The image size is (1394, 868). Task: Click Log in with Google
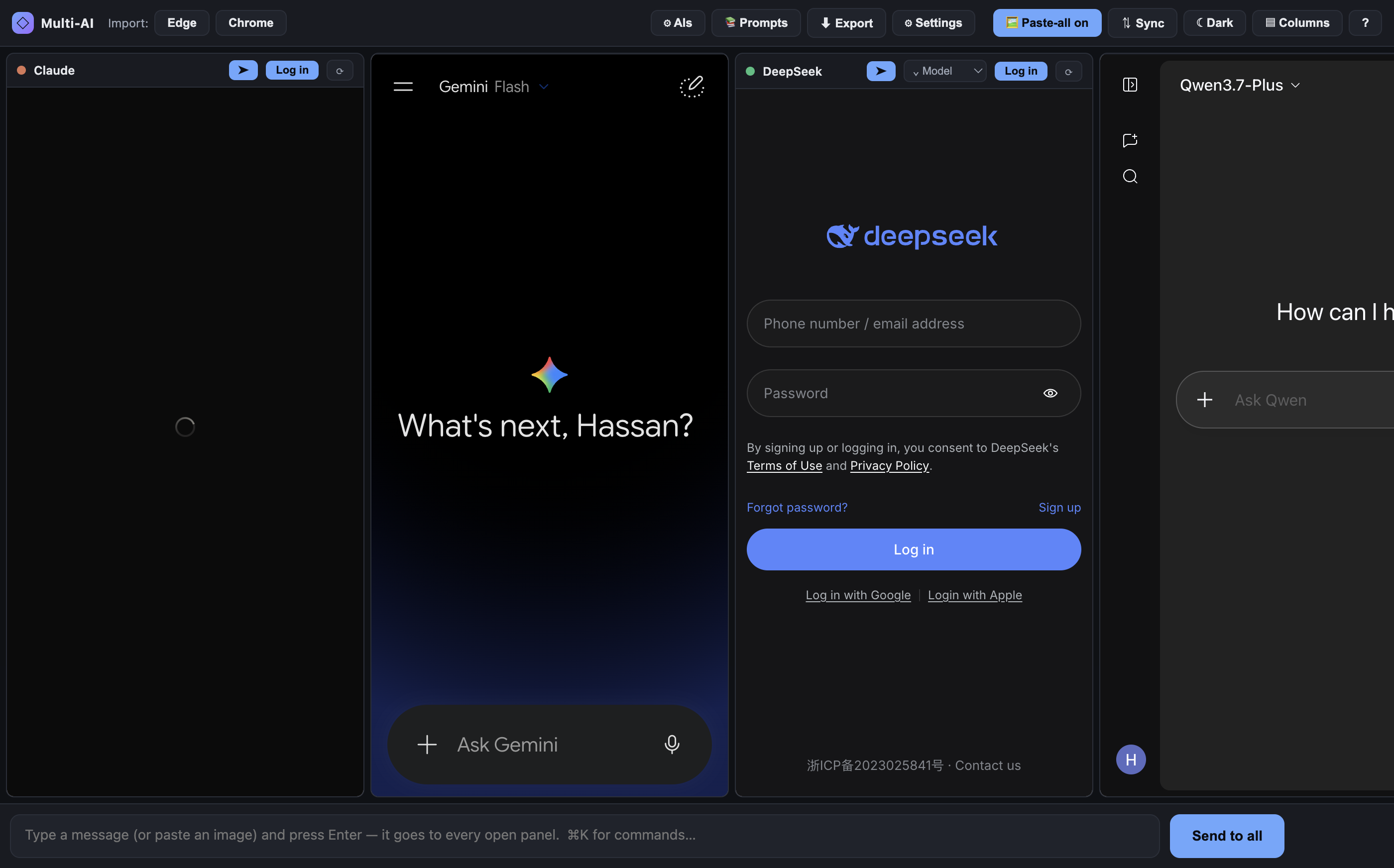pyautogui.click(x=858, y=595)
